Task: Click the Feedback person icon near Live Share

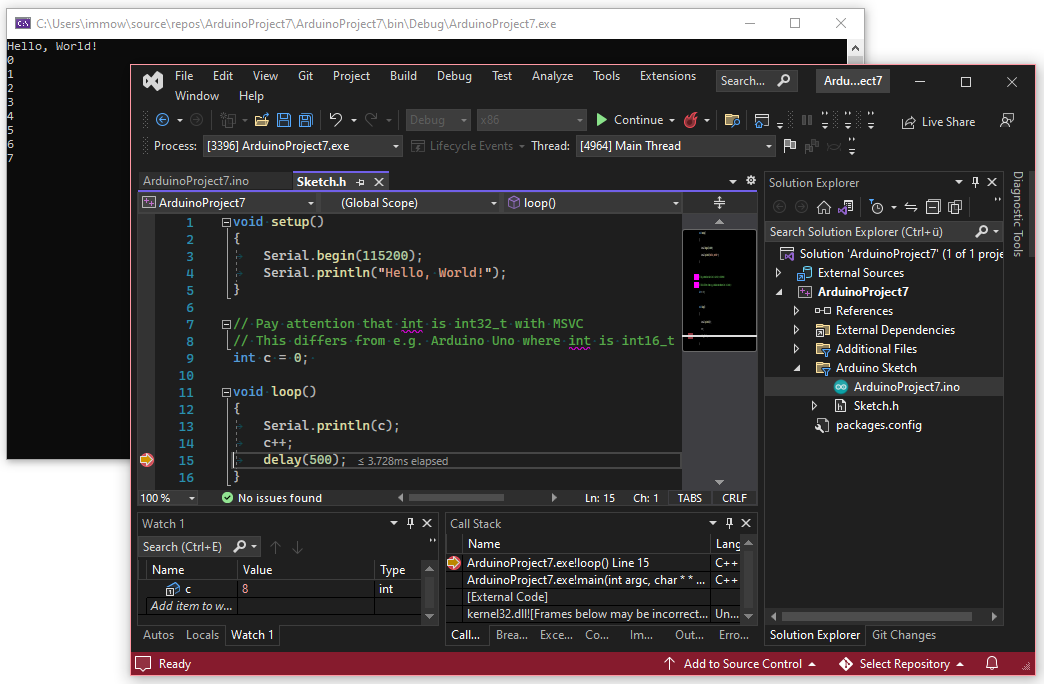Action: click(1007, 121)
